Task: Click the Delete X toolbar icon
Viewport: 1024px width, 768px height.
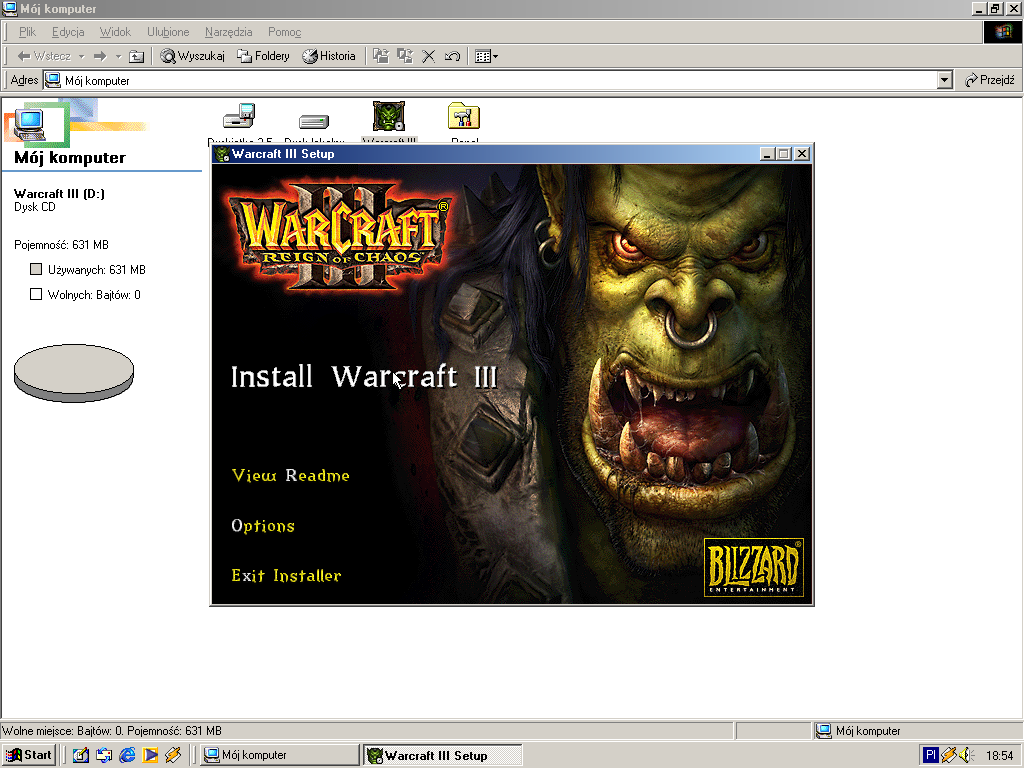Action: coord(428,56)
